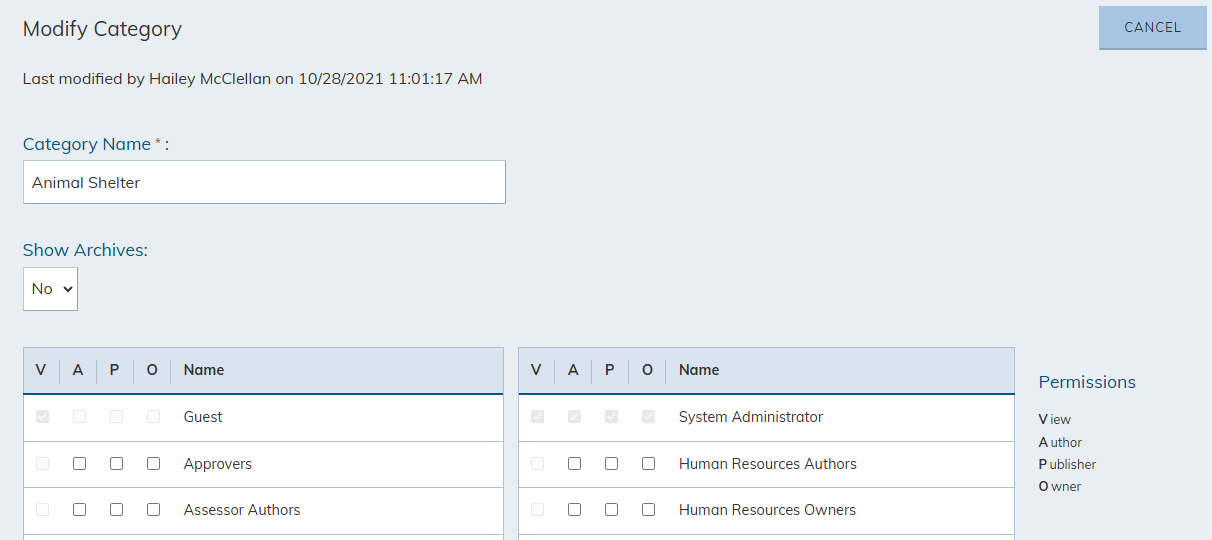Click the A column header in left table

tap(78, 370)
